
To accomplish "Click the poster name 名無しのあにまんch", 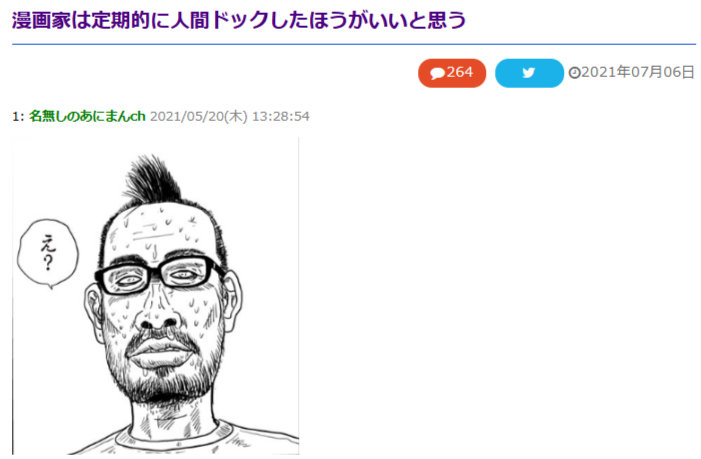I will (x=87, y=116).
